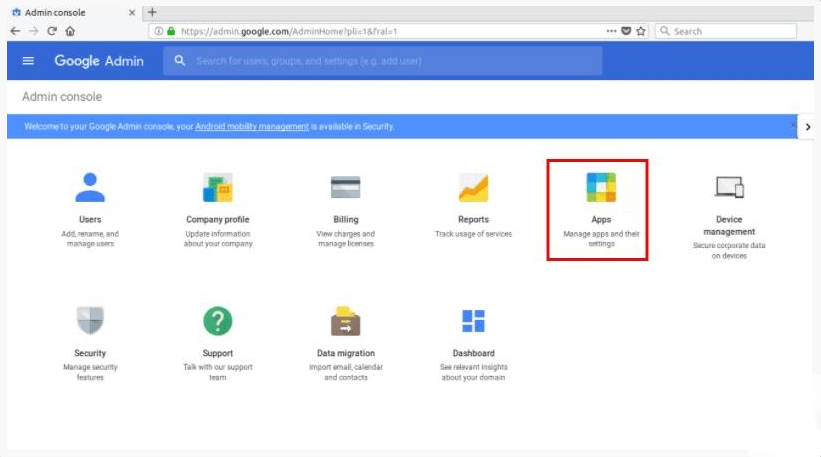Open the Data migration icon
This screenshot has height=457, width=821.
(x=346, y=321)
